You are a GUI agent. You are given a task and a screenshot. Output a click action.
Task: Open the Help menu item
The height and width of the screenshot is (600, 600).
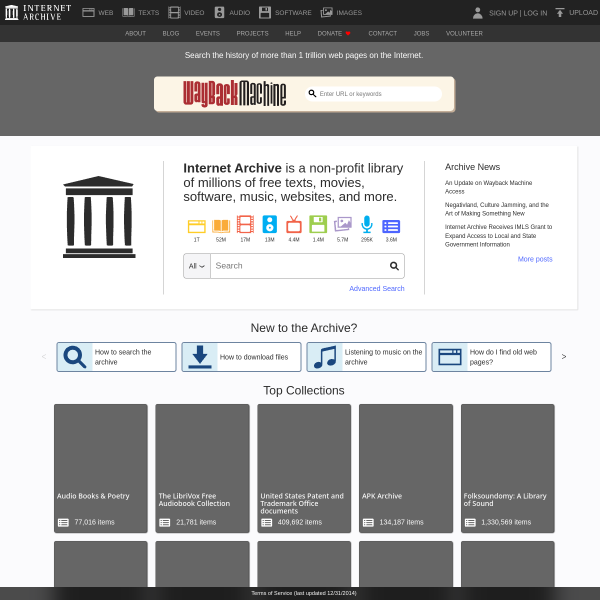(x=293, y=34)
